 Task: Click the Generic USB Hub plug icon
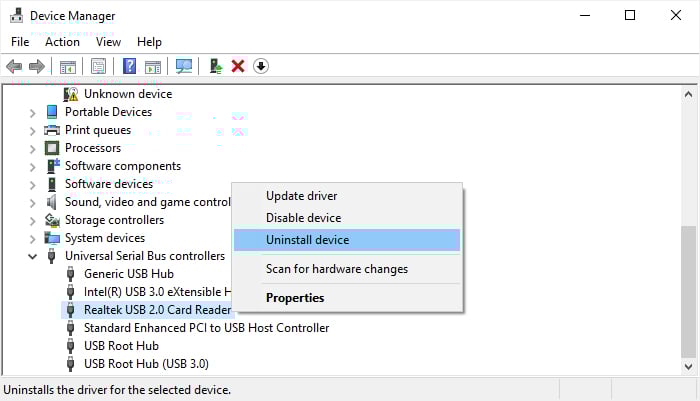click(71, 274)
